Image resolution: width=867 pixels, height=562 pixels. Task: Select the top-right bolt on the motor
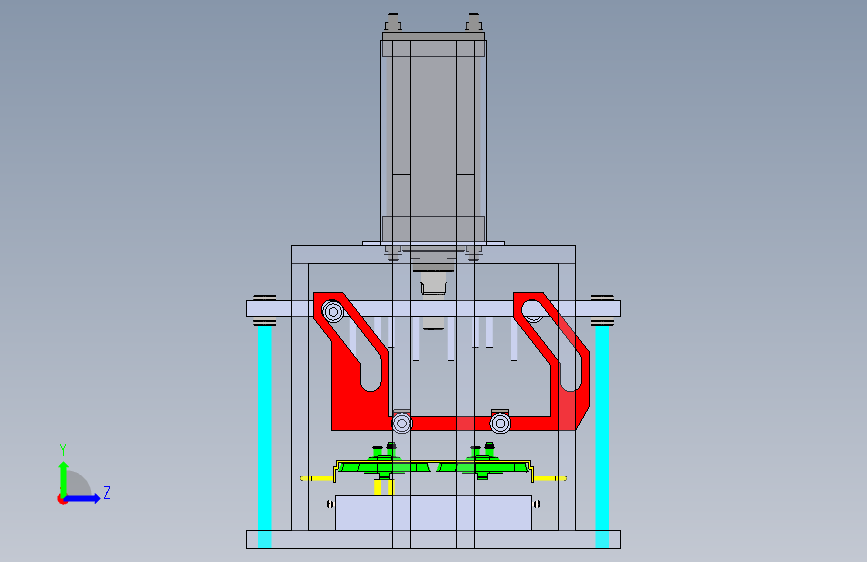pos(473,22)
